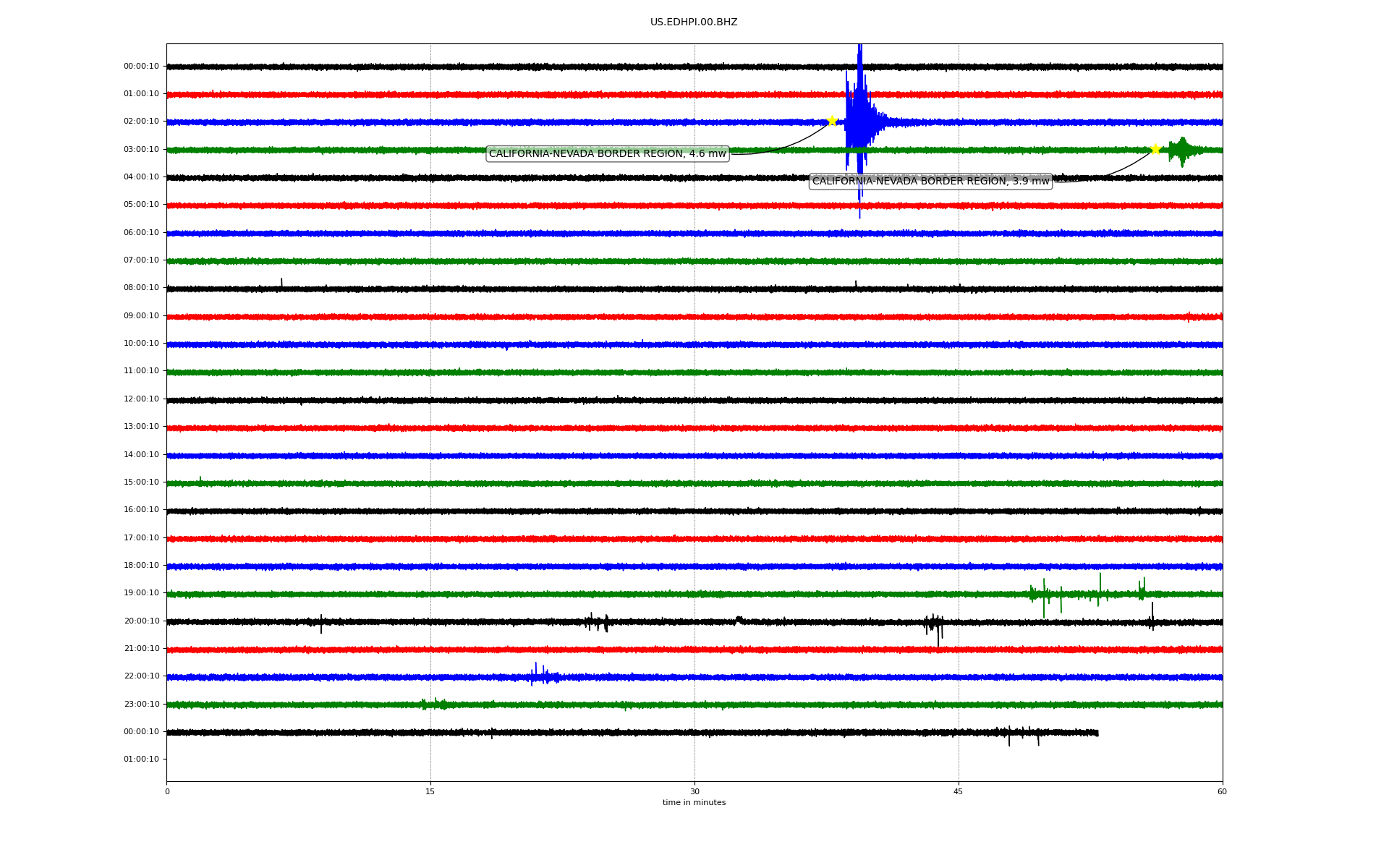The height and width of the screenshot is (868, 1389).
Task: Click the yellow star on the 03:00:10 trace
Action: (x=1155, y=149)
